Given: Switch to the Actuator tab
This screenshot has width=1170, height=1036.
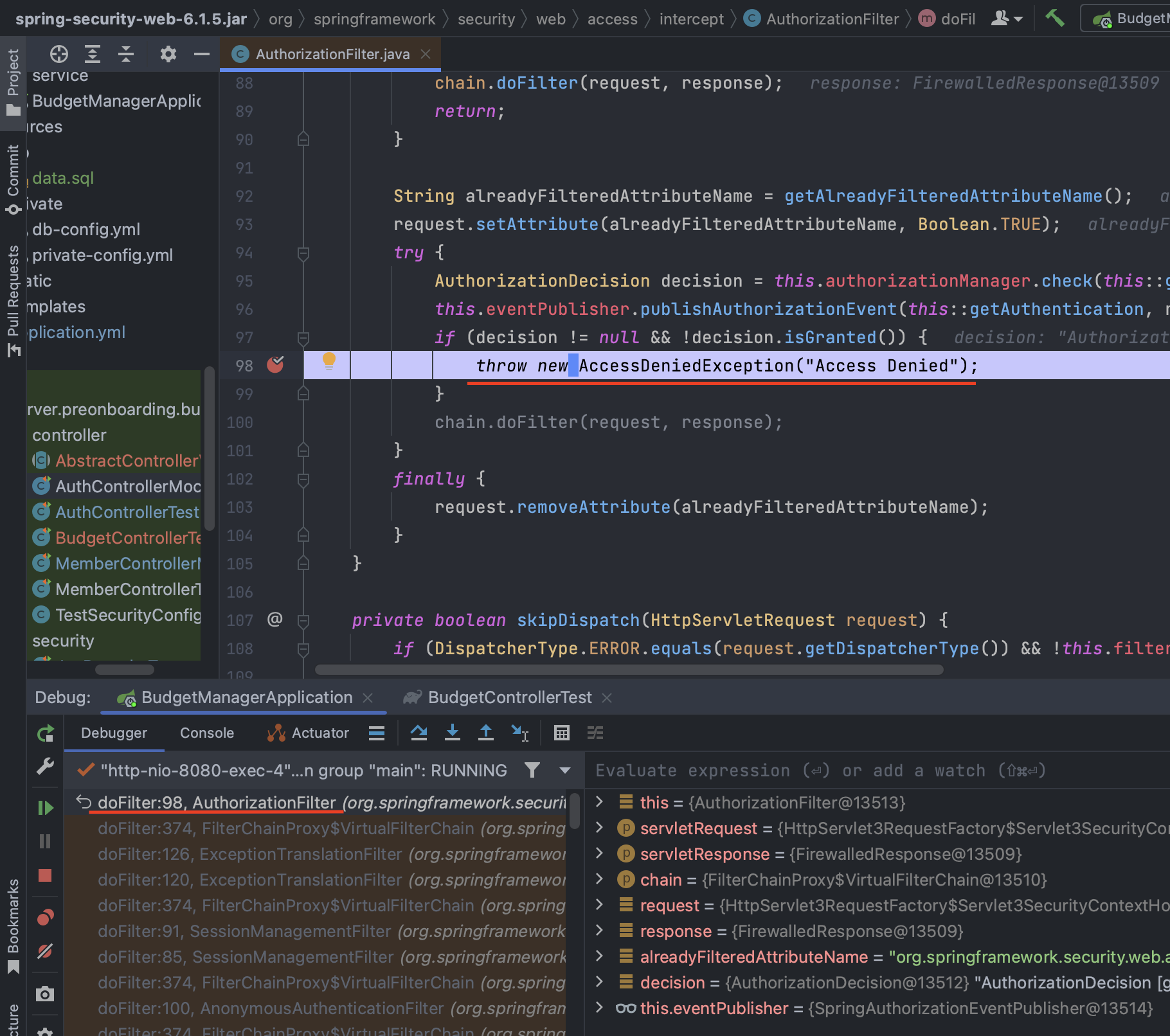Looking at the screenshot, I should click(308, 733).
